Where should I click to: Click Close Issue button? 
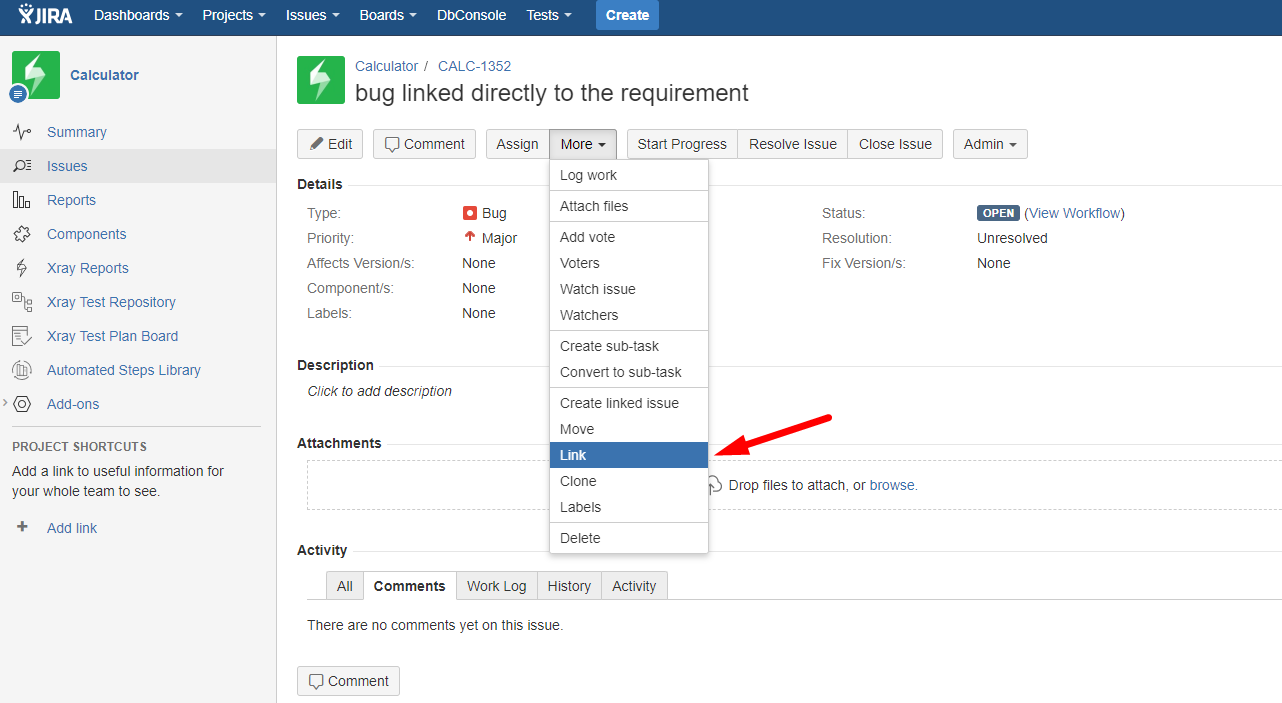(895, 144)
